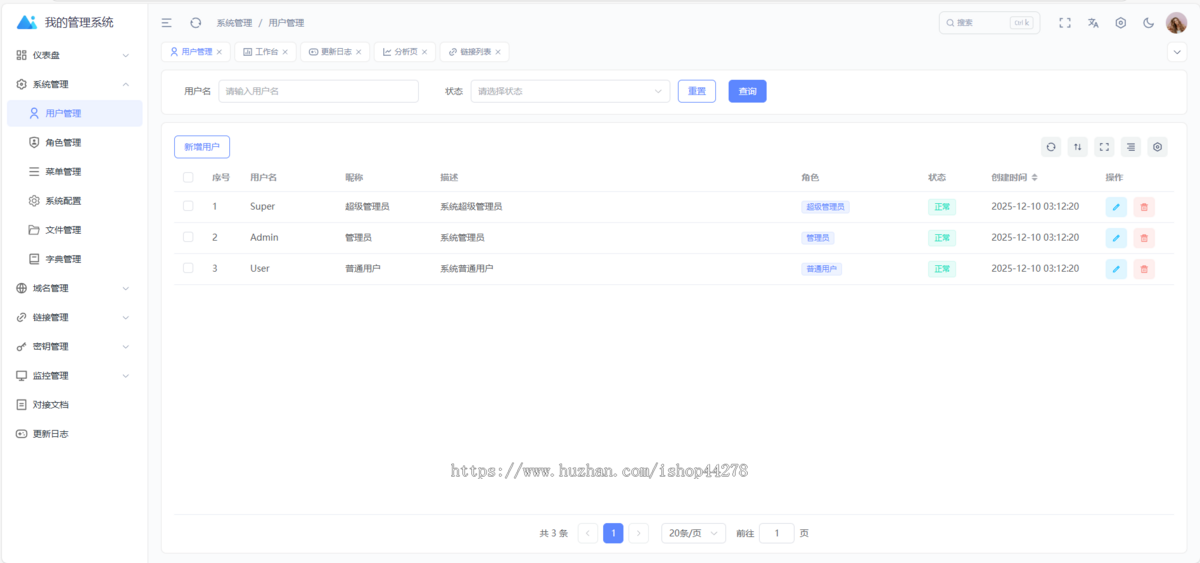
Task: Expand the 密钥管理 sidebar menu
Action: (74, 346)
